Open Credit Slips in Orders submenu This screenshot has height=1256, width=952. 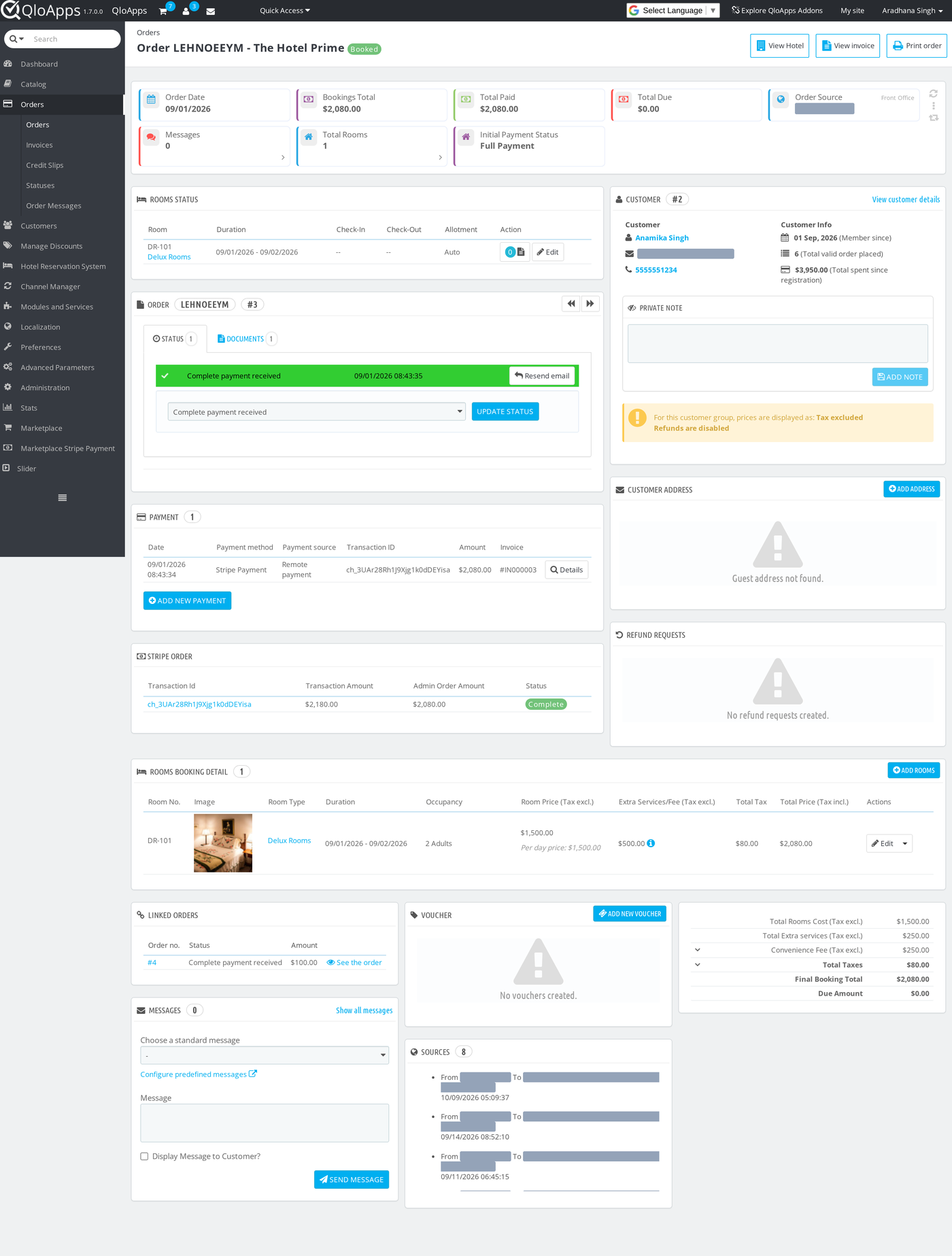coord(45,165)
